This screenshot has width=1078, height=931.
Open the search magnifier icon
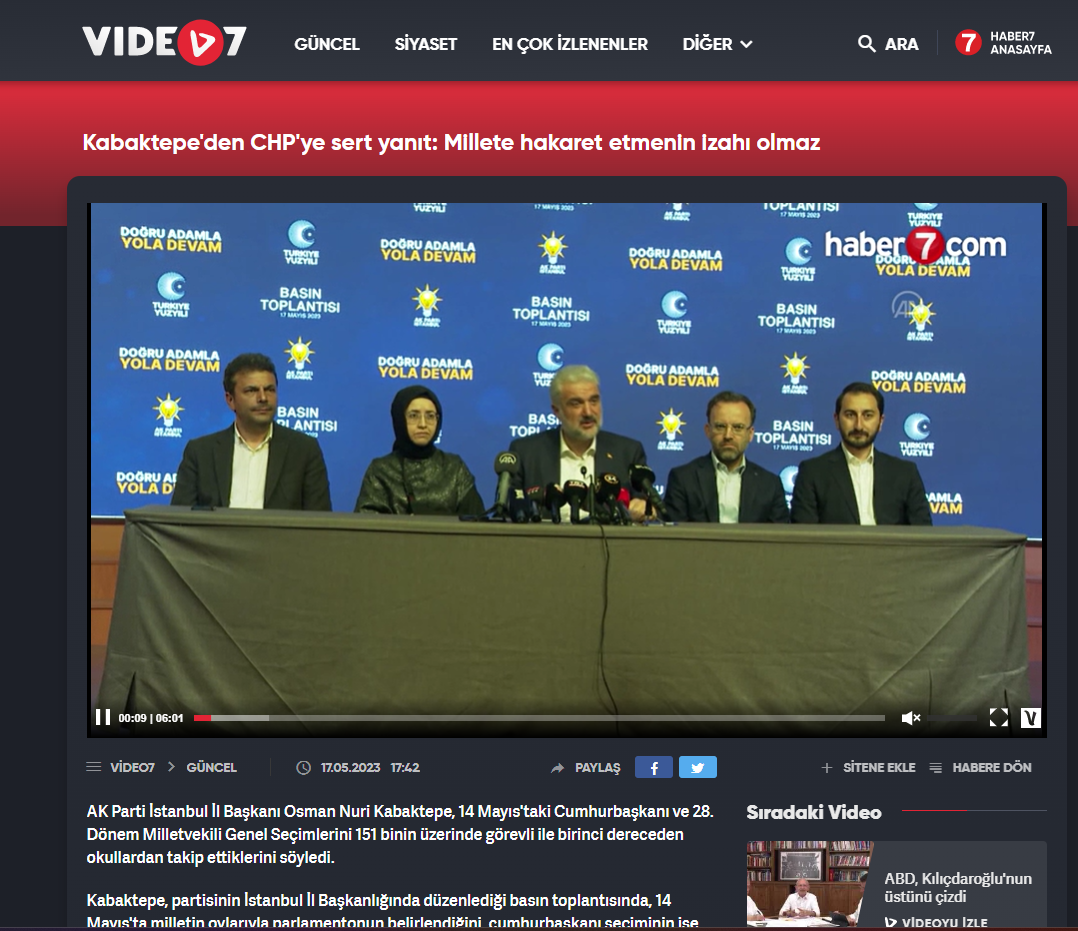(x=867, y=44)
